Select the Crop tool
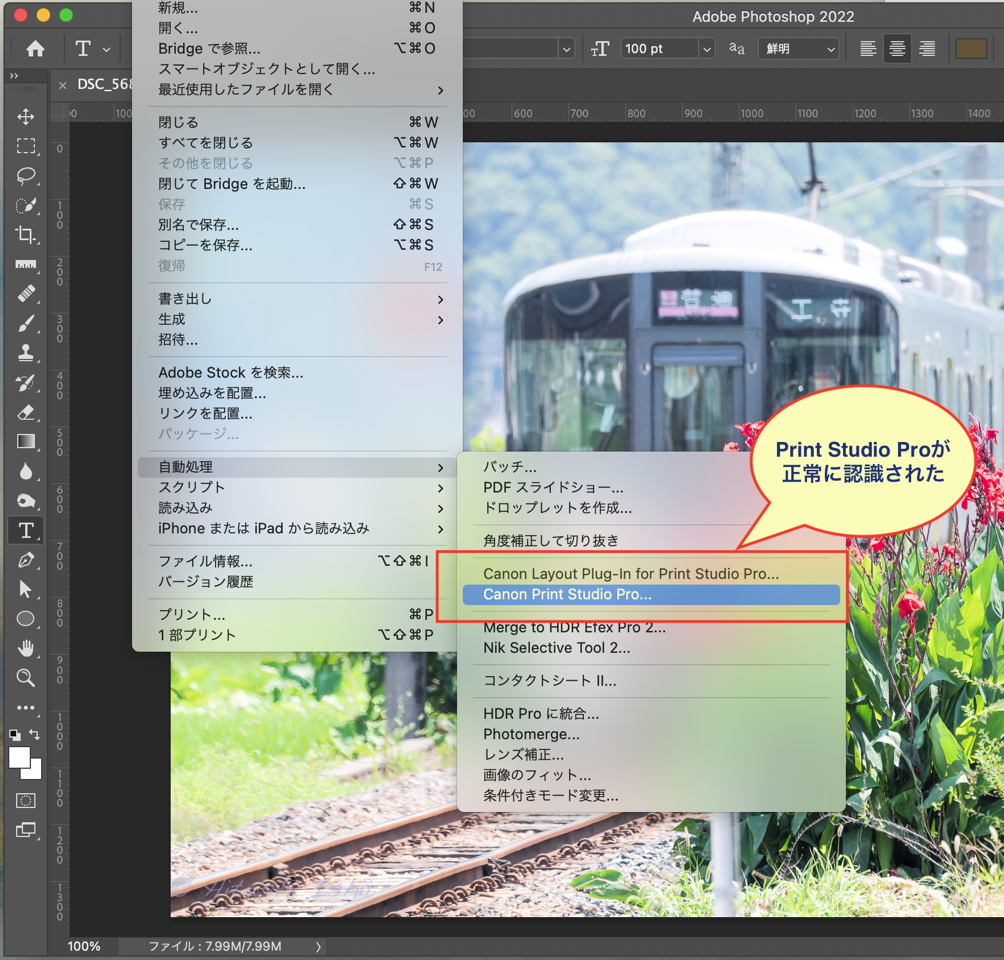This screenshot has height=960, width=1004. (x=26, y=234)
